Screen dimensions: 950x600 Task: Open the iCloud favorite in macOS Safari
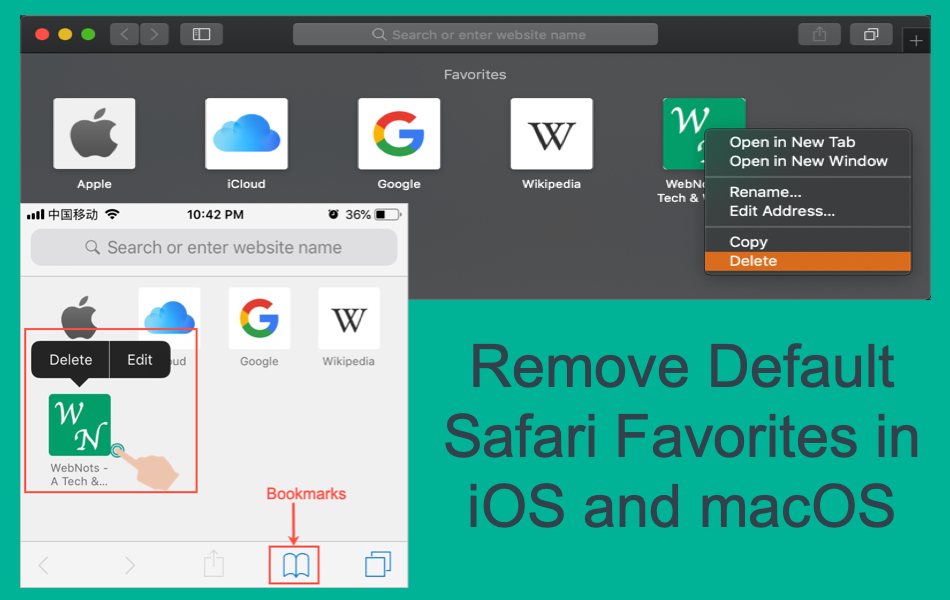pyautogui.click(x=247, y=133)
